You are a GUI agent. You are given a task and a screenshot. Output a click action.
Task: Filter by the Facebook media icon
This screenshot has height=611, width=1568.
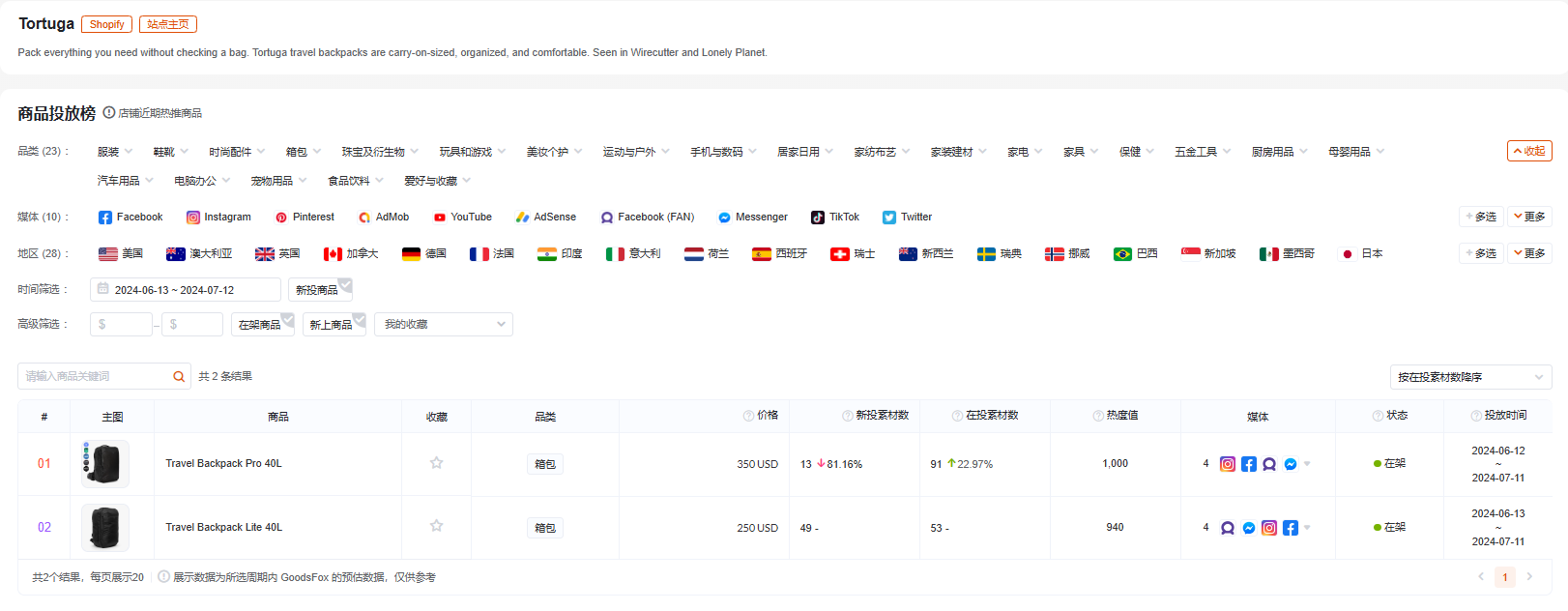pyautogui.click(x=105, y=218)
